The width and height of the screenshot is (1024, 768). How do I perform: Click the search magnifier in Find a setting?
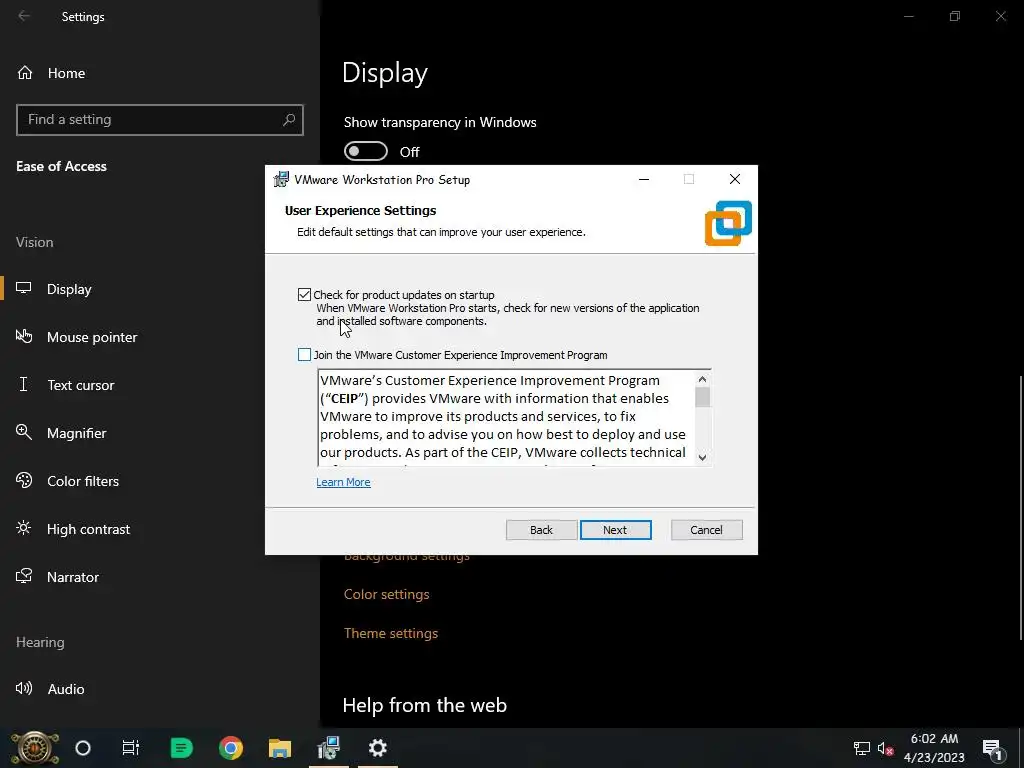click(x=289, y=120)
